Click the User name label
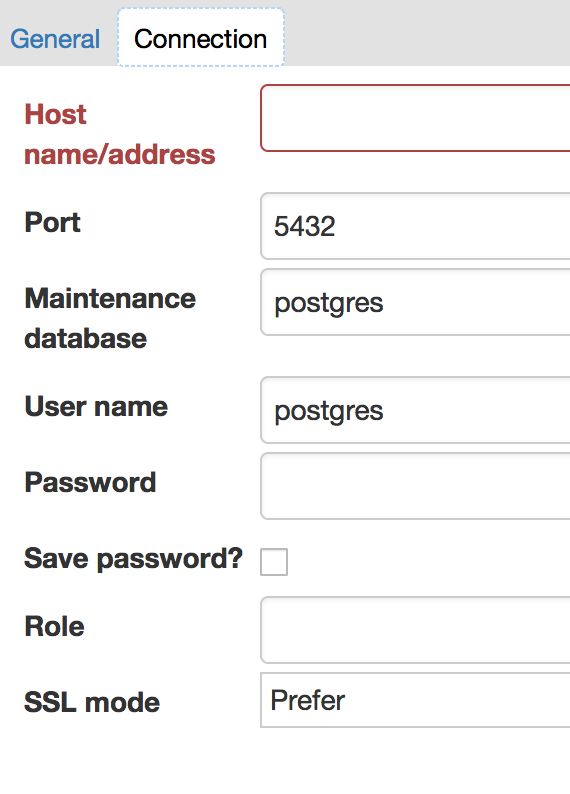The height and width of the screenshot is (794, 570). [96, 407]
